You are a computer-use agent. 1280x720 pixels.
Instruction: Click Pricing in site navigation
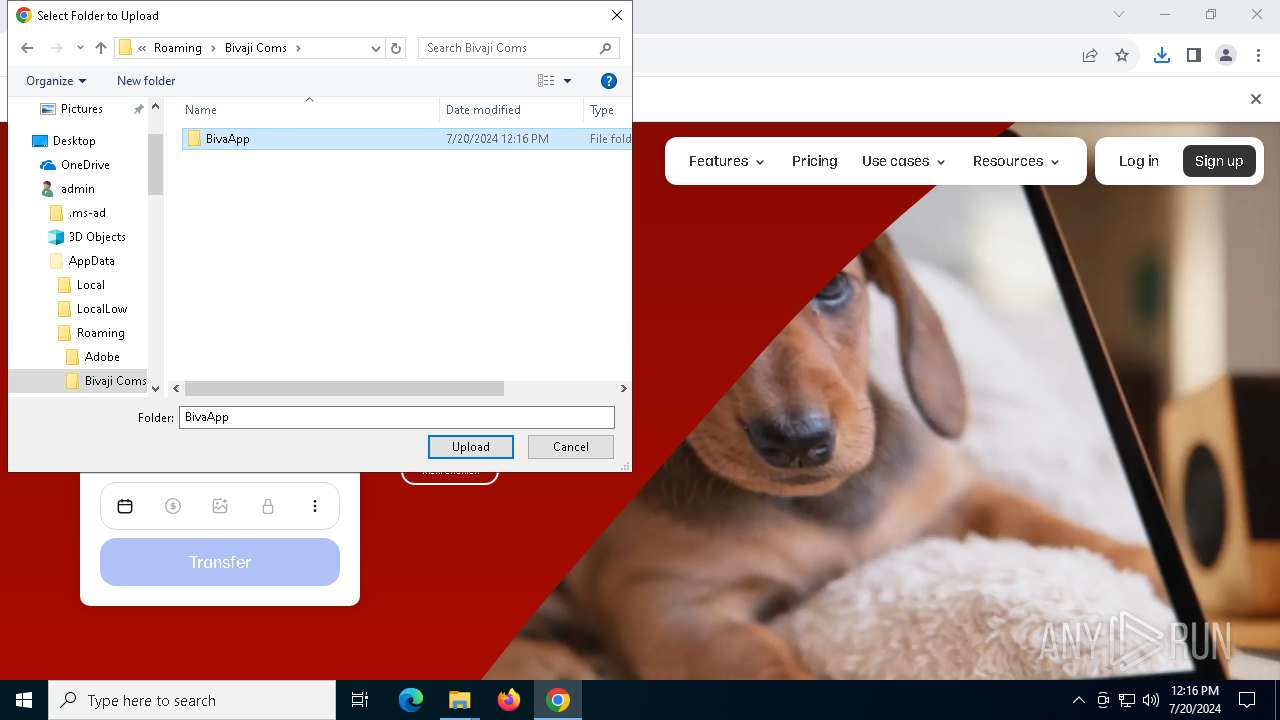pos(815,161)
